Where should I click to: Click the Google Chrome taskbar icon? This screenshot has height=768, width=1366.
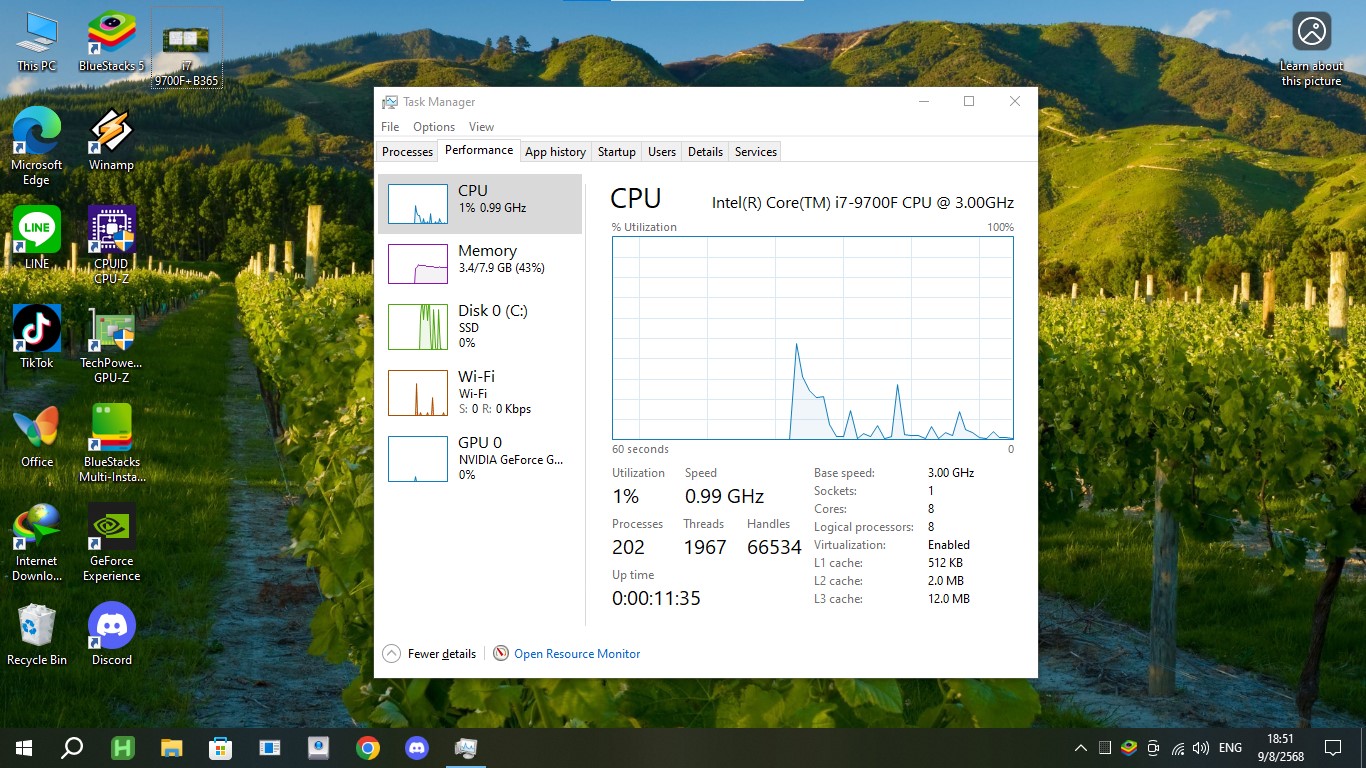(x=368, y=747)
